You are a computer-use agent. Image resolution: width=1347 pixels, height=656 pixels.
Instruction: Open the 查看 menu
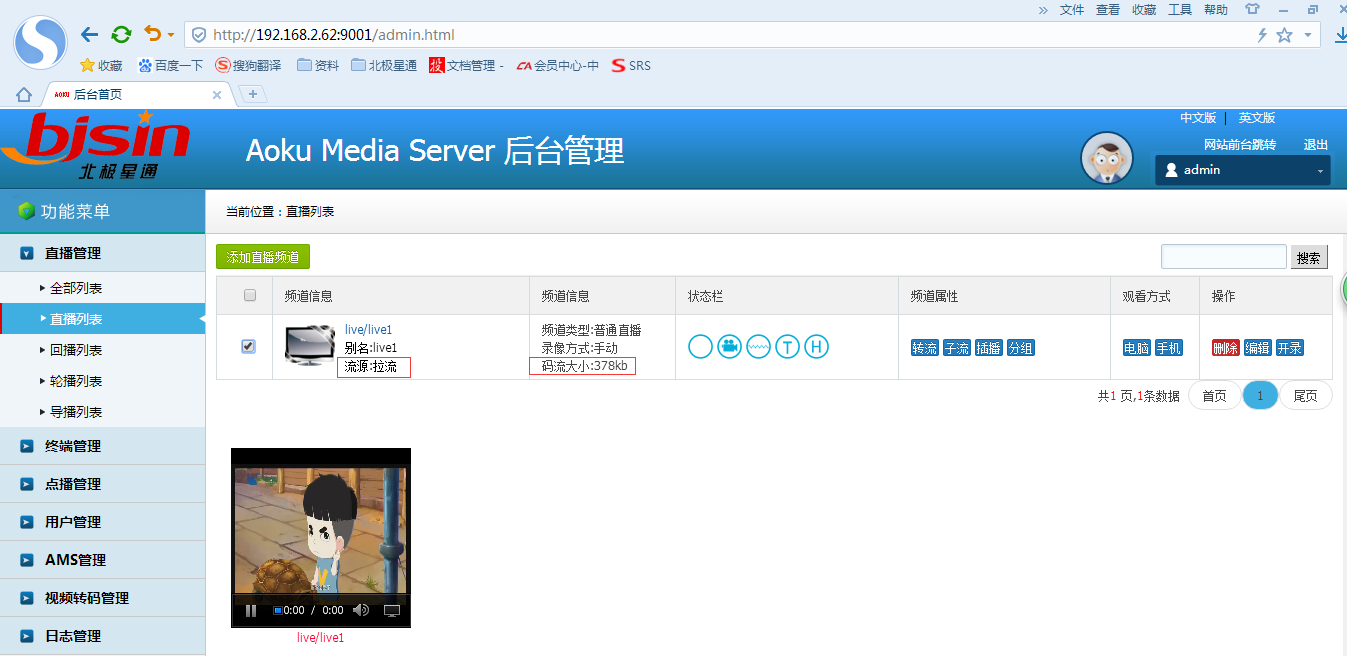pos(1108,10)
